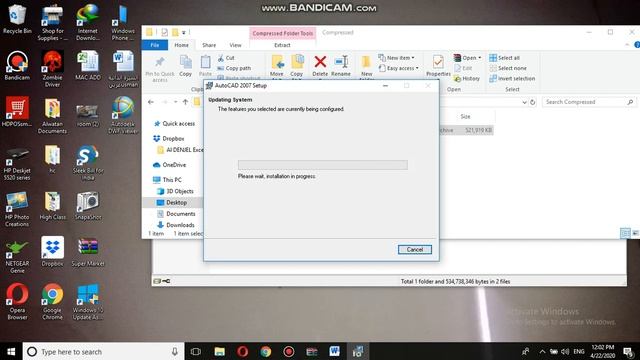Click the Compressed Folder Tools tab header
The image size is (640, 360).
tap(282, 33)
